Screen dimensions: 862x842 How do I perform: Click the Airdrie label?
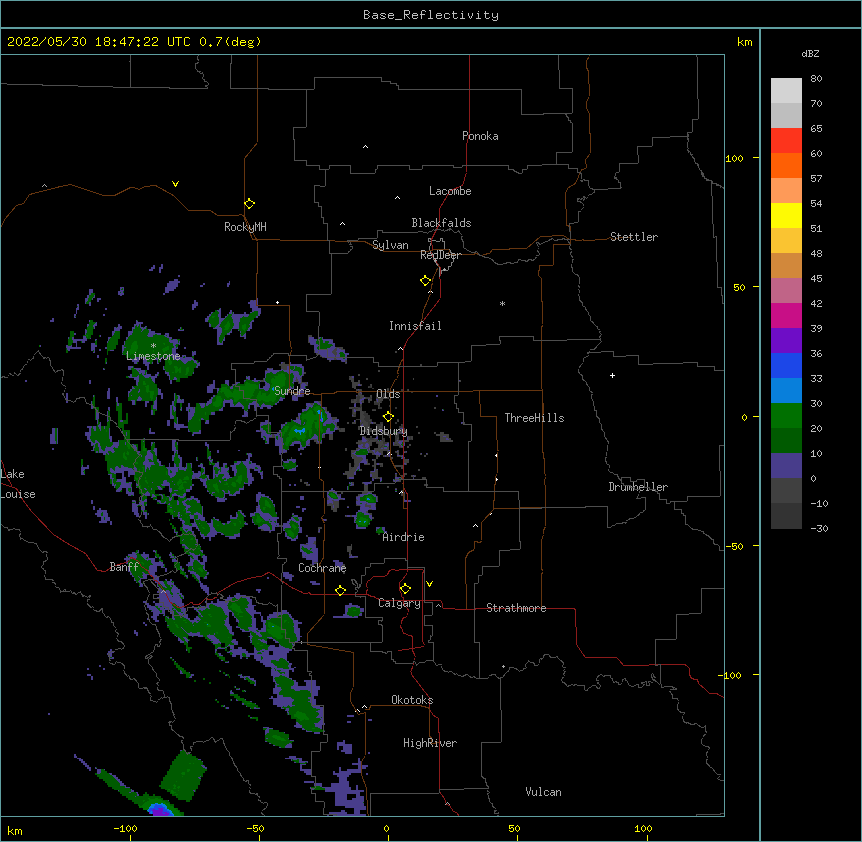pos(403,537)
